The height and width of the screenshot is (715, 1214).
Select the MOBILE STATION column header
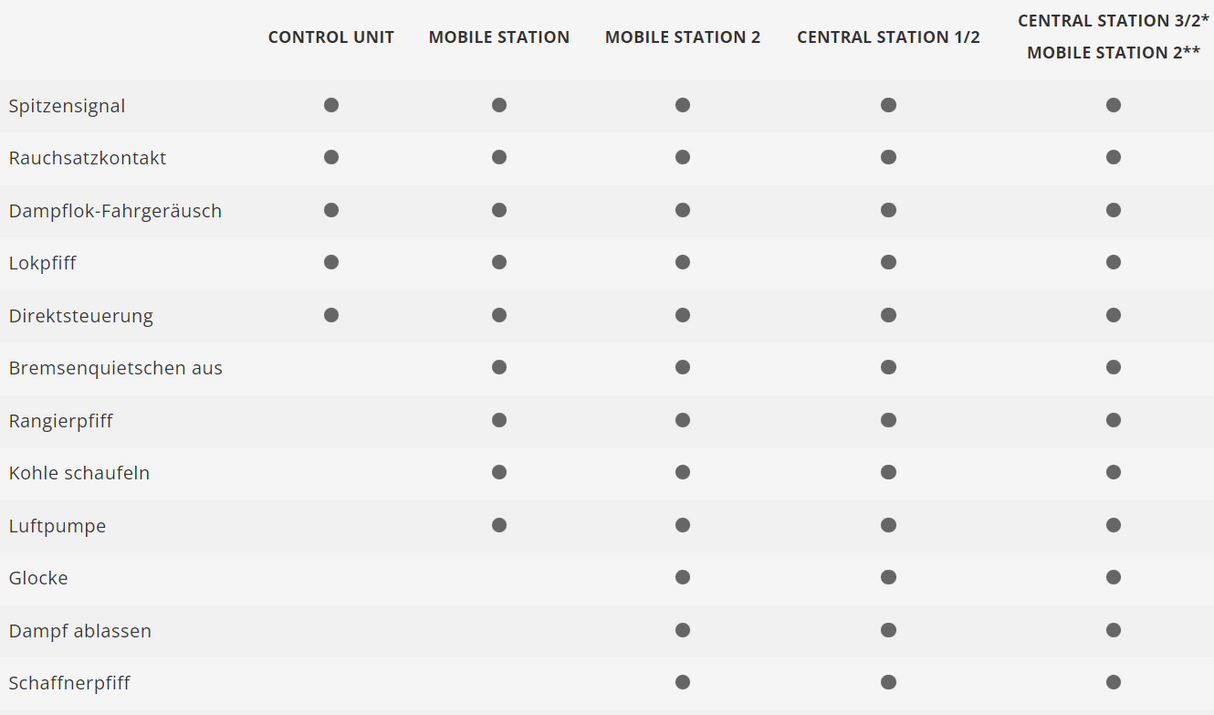(499, 37)
